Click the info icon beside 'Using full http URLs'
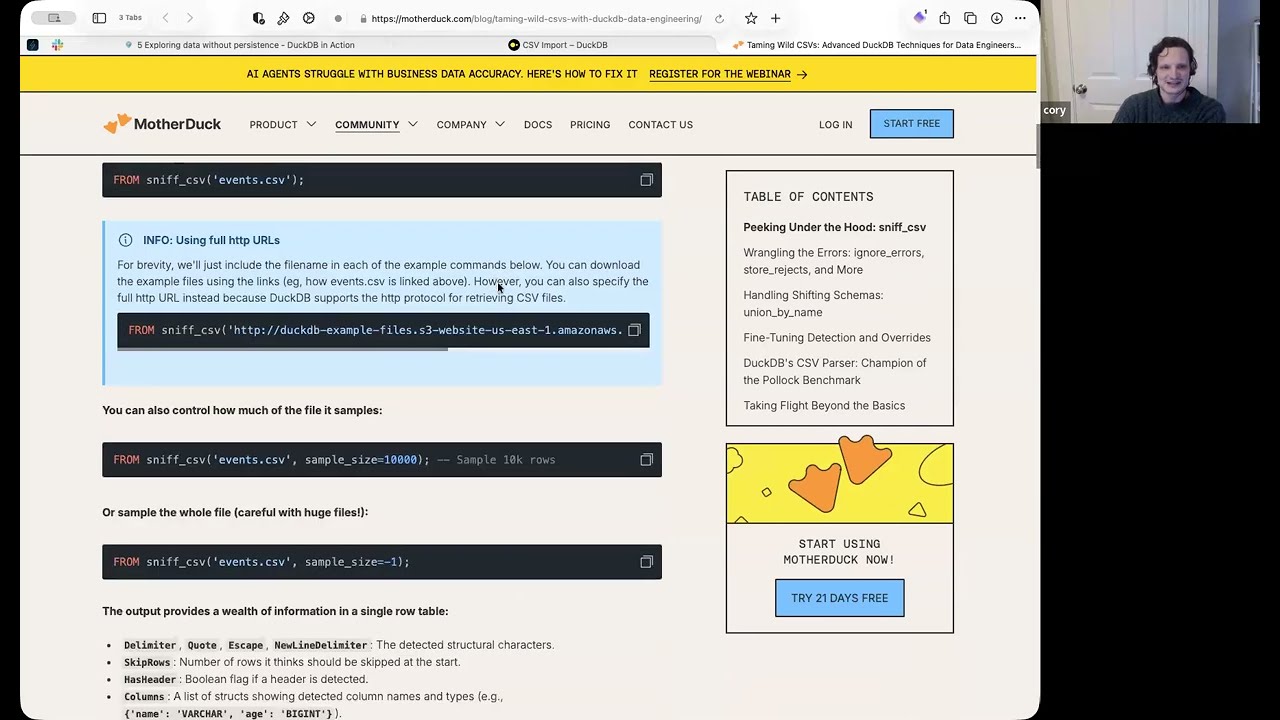This screenshot has width=1280, height=720. [x=125, y=240]
